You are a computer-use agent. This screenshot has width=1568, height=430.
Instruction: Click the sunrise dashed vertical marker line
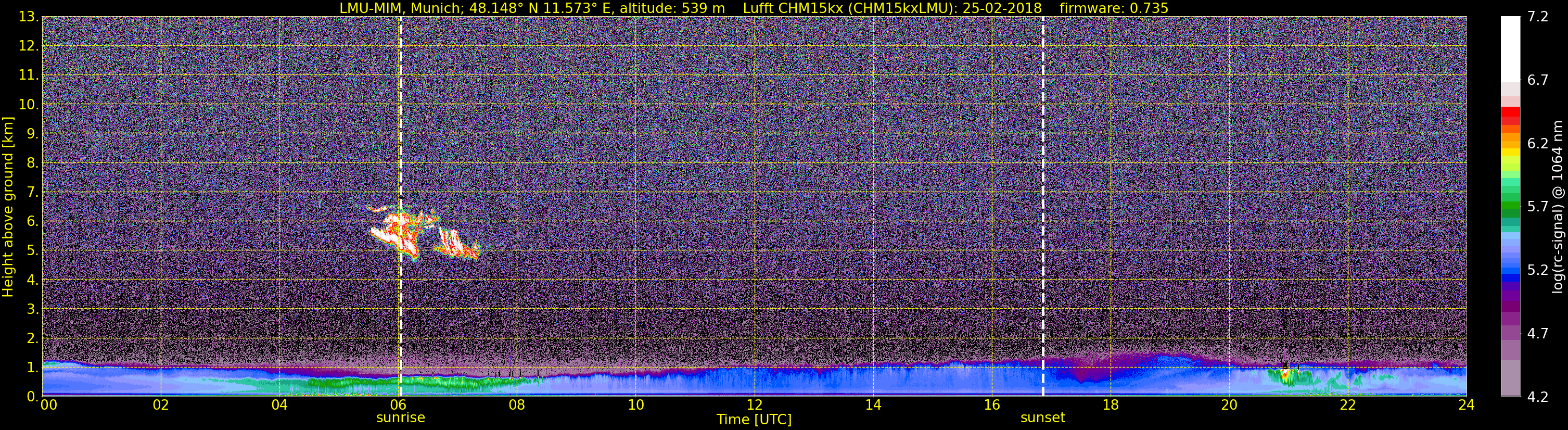coord(401,206)
